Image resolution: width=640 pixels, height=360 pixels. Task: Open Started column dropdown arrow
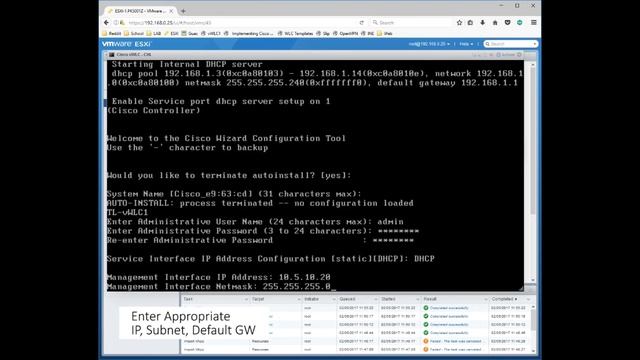tap(418, 300)
